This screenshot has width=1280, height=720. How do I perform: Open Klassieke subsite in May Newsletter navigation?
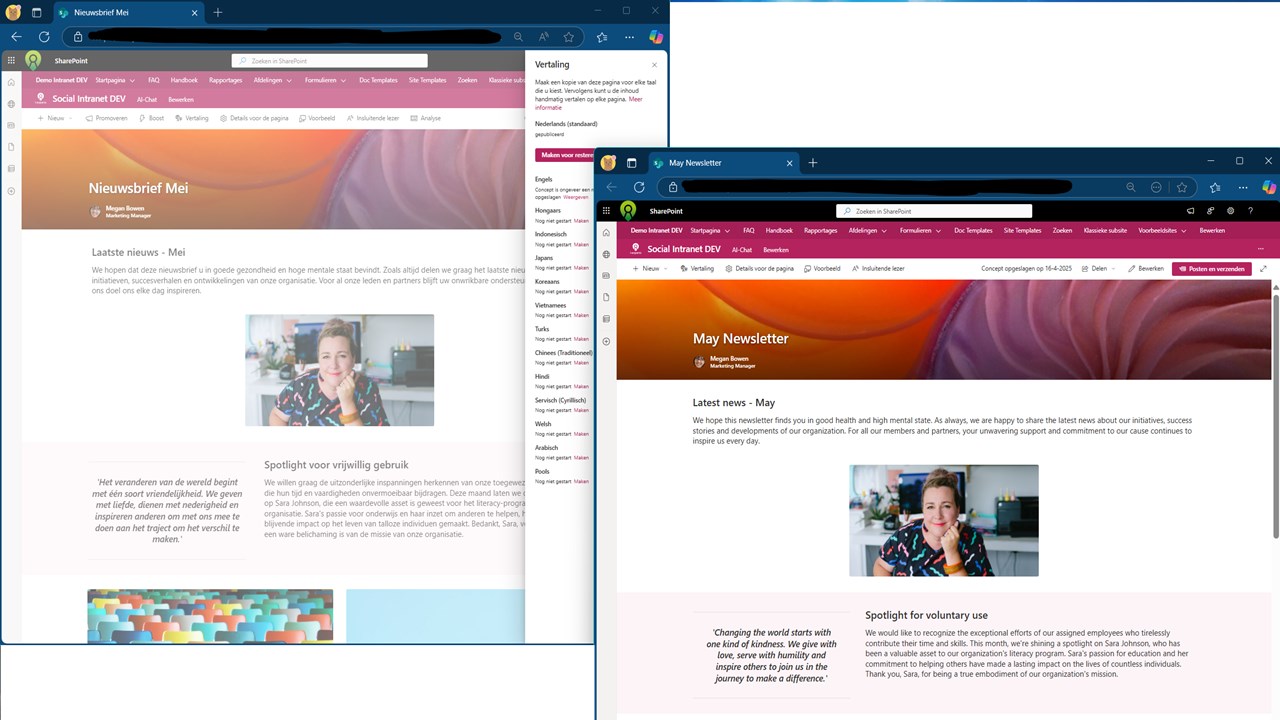coord(1103,230)
